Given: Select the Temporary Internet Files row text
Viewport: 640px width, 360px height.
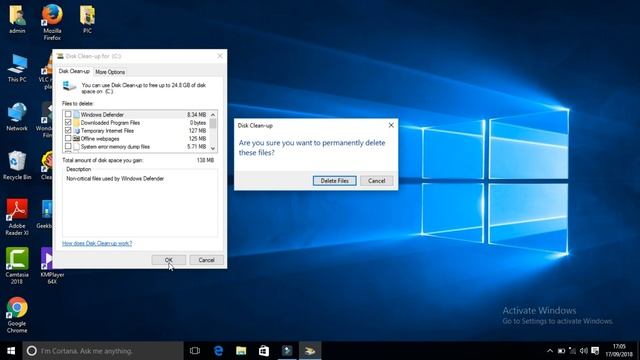Looking at the screenshot, I should pos(107,131).
